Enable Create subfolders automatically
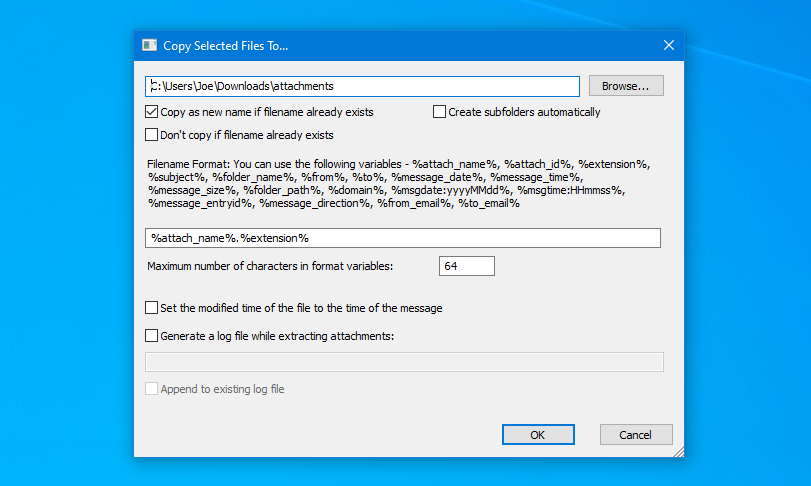The image size is (811, 486). click(439, 112)
